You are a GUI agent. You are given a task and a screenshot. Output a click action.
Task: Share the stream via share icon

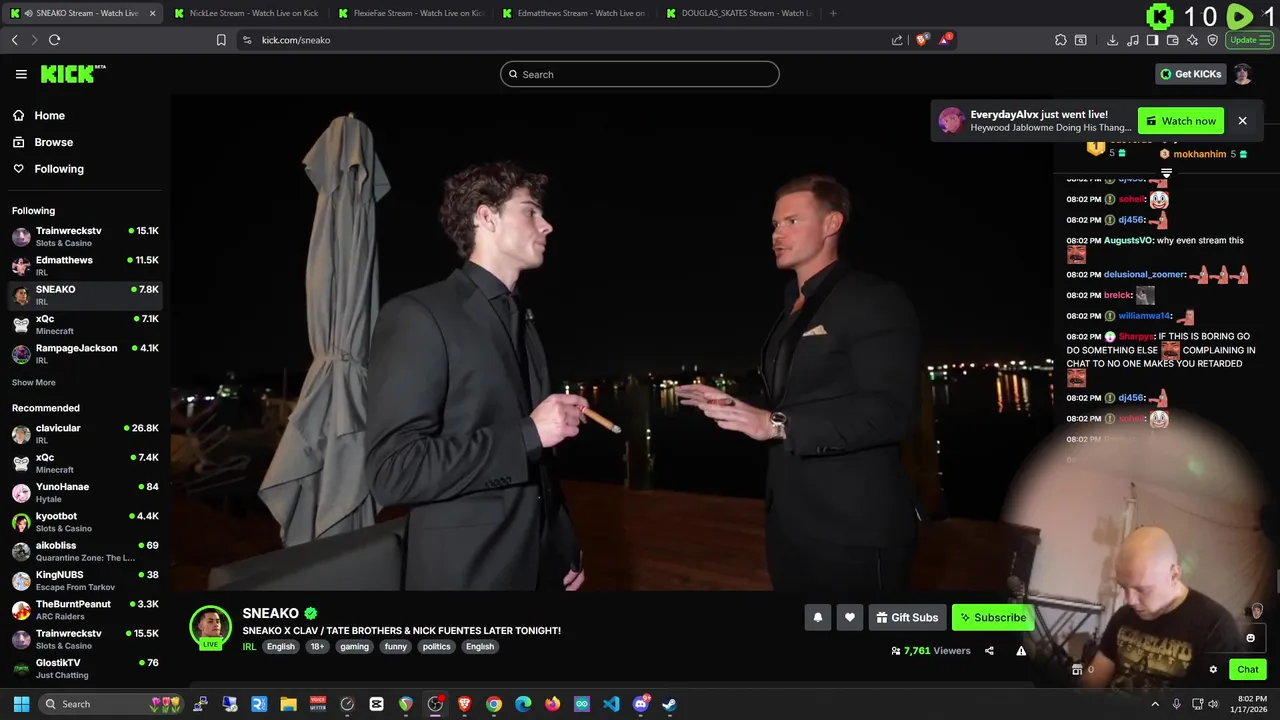[x=989, y=650]
